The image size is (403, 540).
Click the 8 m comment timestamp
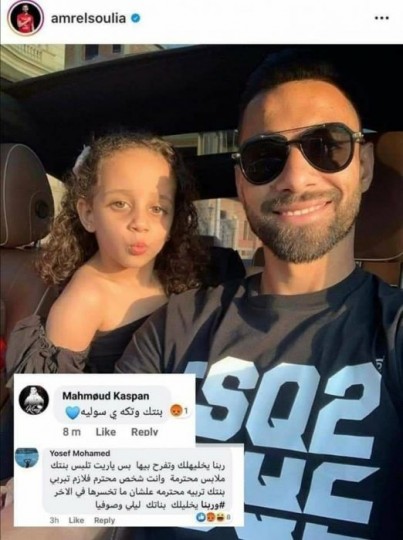[x=72, y=432]
